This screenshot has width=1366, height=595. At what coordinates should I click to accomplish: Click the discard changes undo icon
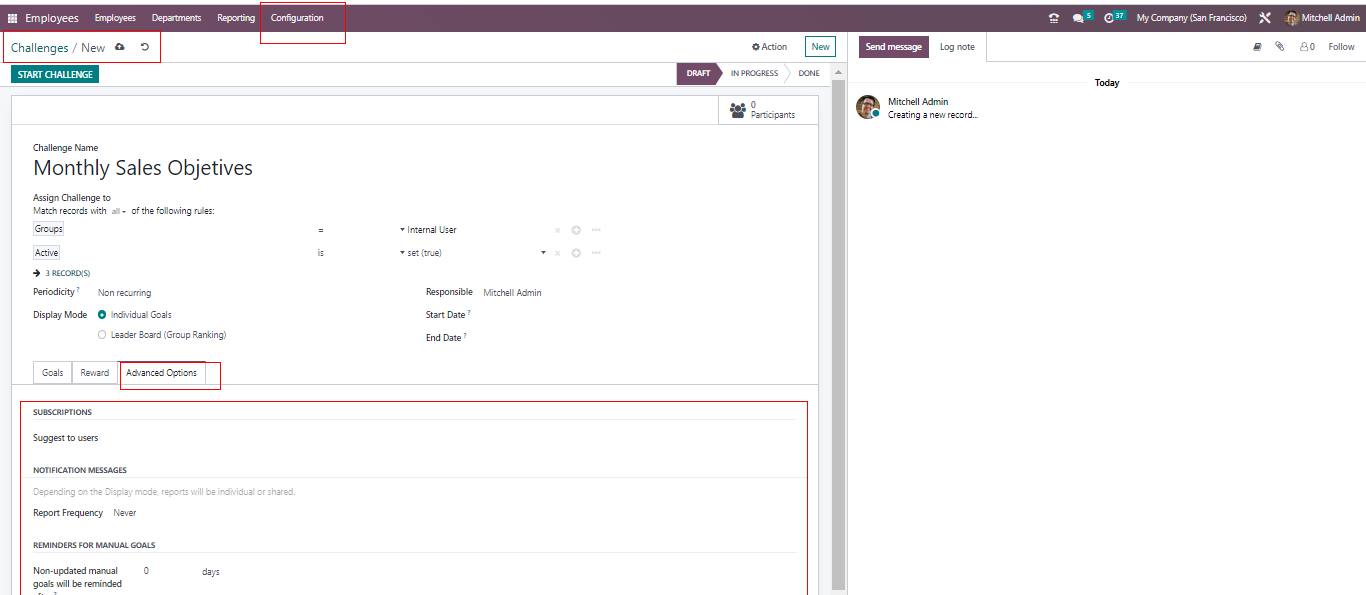point(145,47)
